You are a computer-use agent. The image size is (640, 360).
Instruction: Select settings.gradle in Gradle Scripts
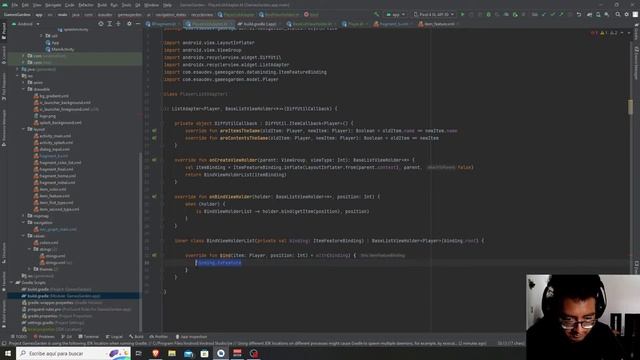(53, 323)
